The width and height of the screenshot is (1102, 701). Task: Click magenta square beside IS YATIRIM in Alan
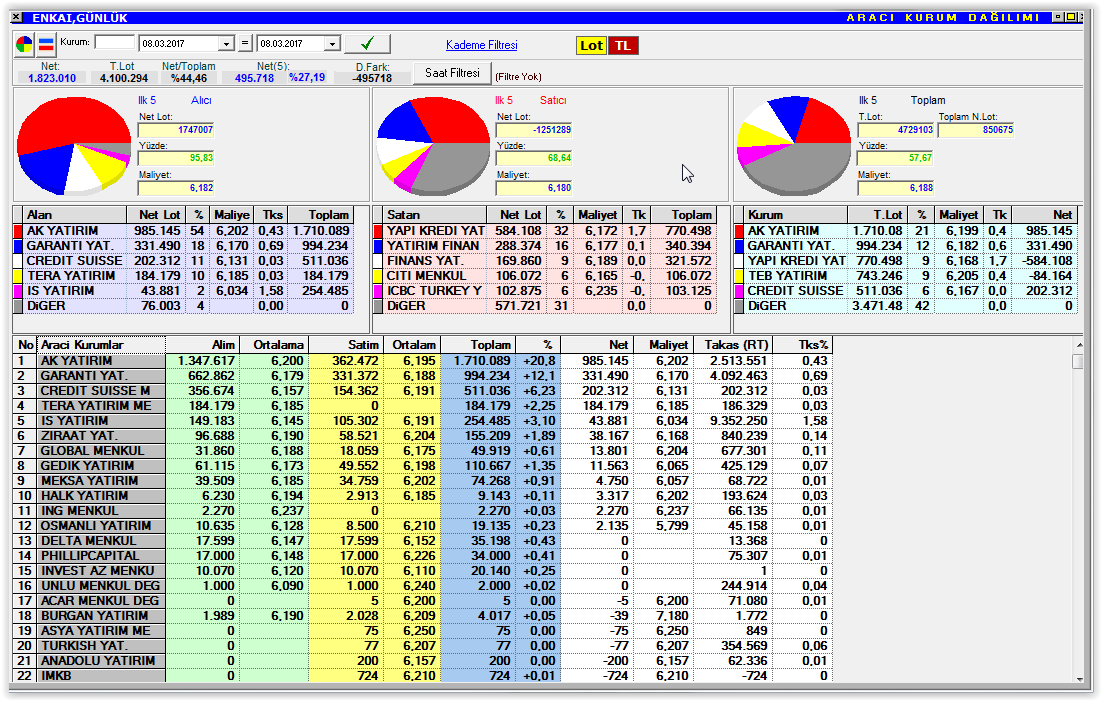point(18,291)
